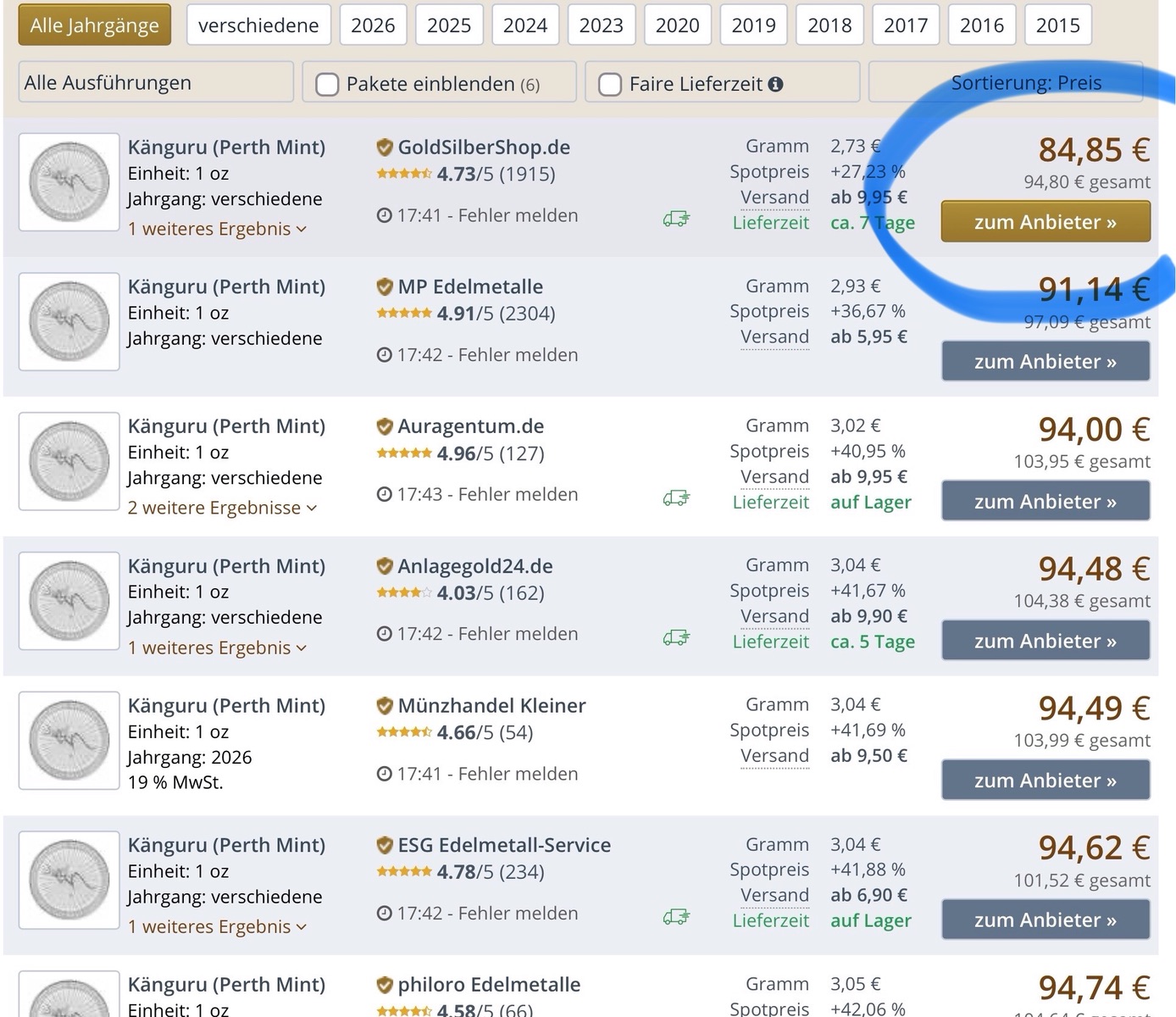Click the verified shield icon beside Anlagegold24.de
Viewport: 1176px width, 1017px height.
click(385, 566)
